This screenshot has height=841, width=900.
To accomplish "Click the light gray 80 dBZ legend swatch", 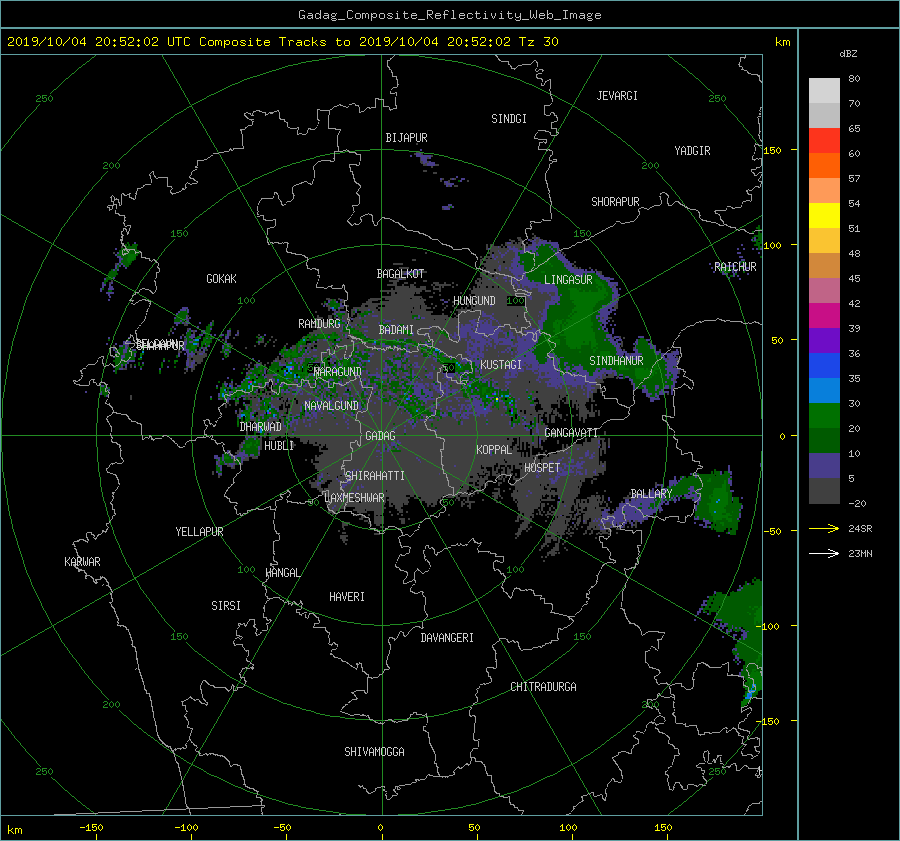I will coord(824,90).
